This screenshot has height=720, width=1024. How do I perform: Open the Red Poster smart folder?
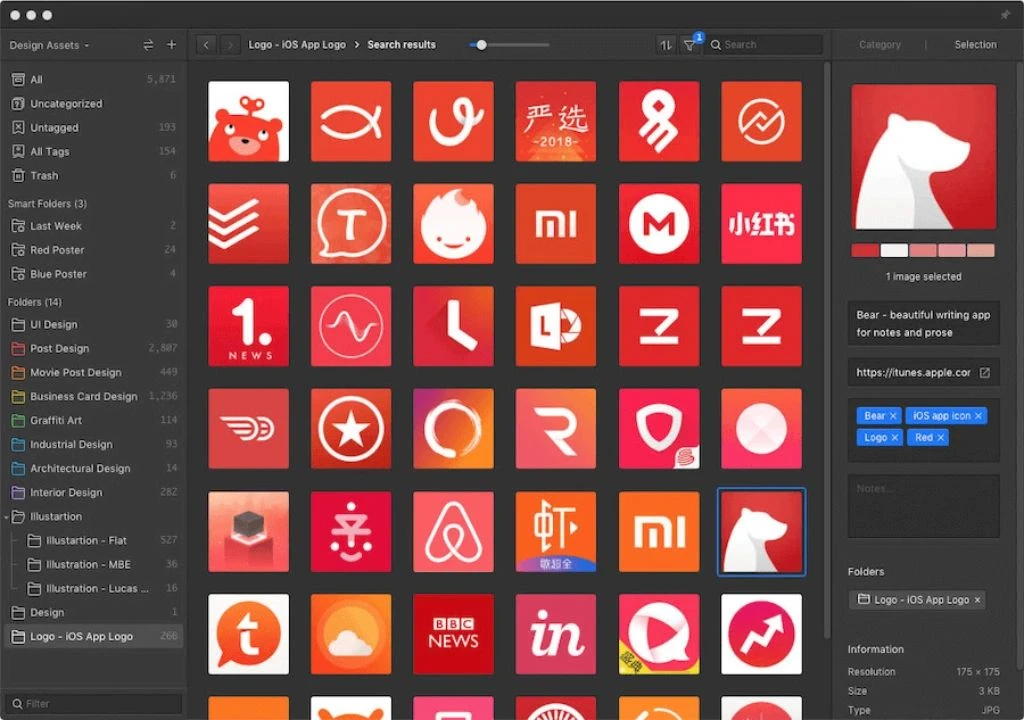57,250
